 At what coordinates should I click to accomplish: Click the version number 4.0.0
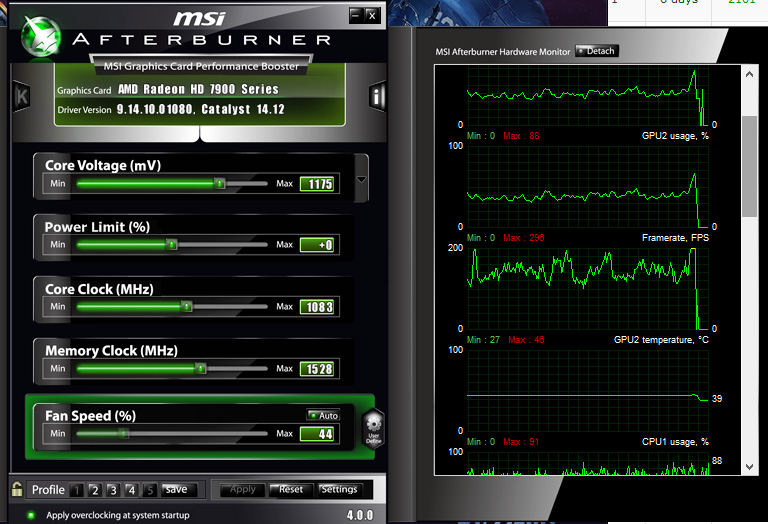coord(360,515)
